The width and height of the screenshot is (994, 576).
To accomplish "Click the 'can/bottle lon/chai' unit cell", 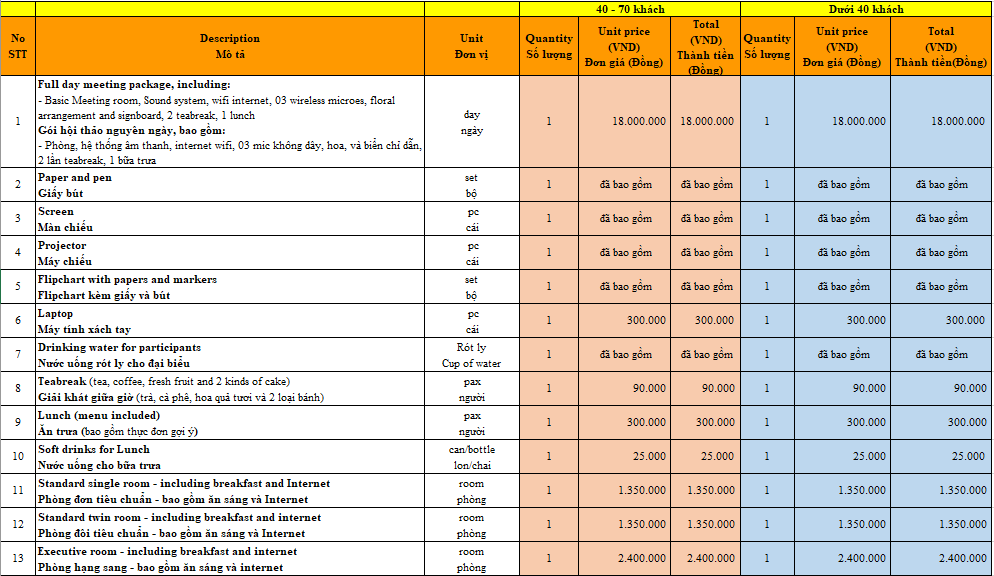I will pyautogui.click(x=472, y=457).
